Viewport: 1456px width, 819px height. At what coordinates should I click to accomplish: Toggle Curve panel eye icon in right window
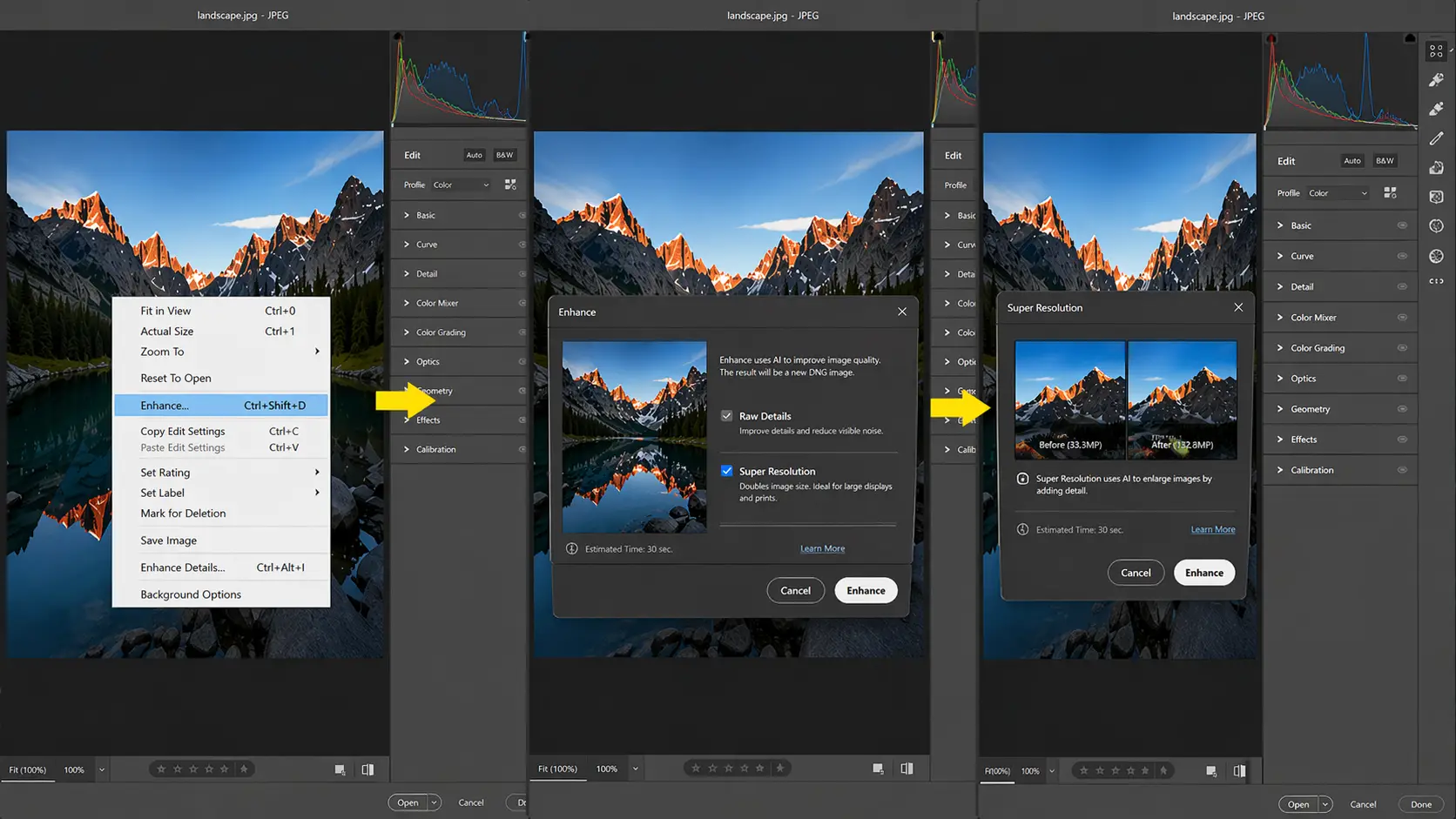1402,256
